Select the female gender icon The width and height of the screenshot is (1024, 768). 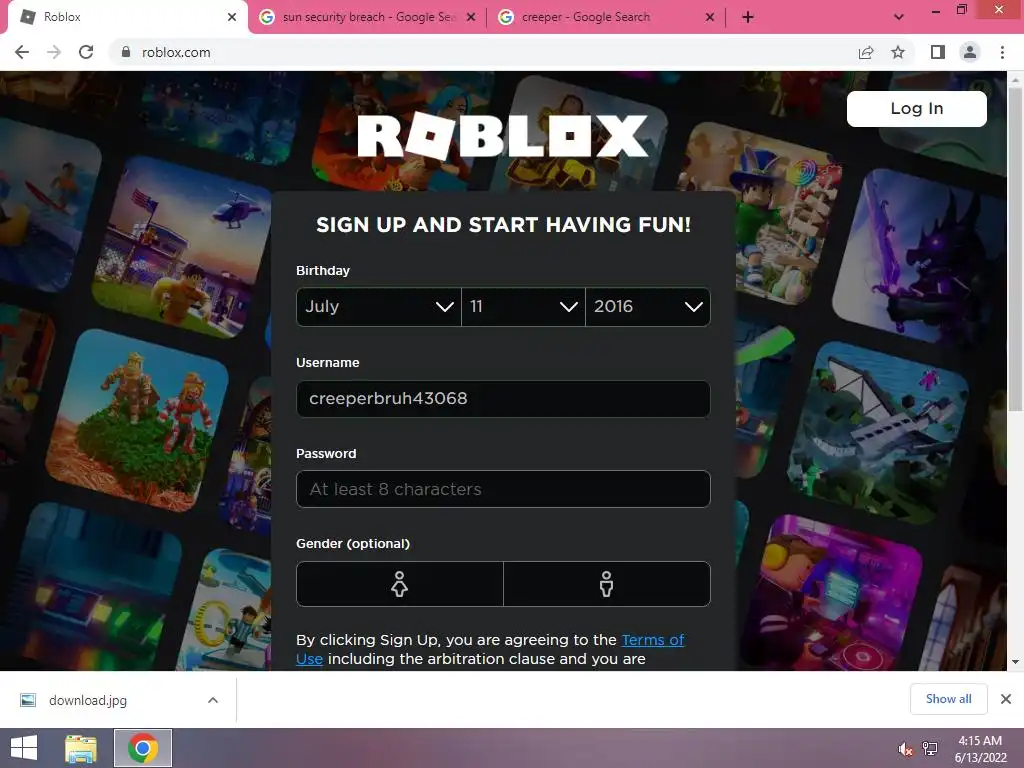click(400, 584)
